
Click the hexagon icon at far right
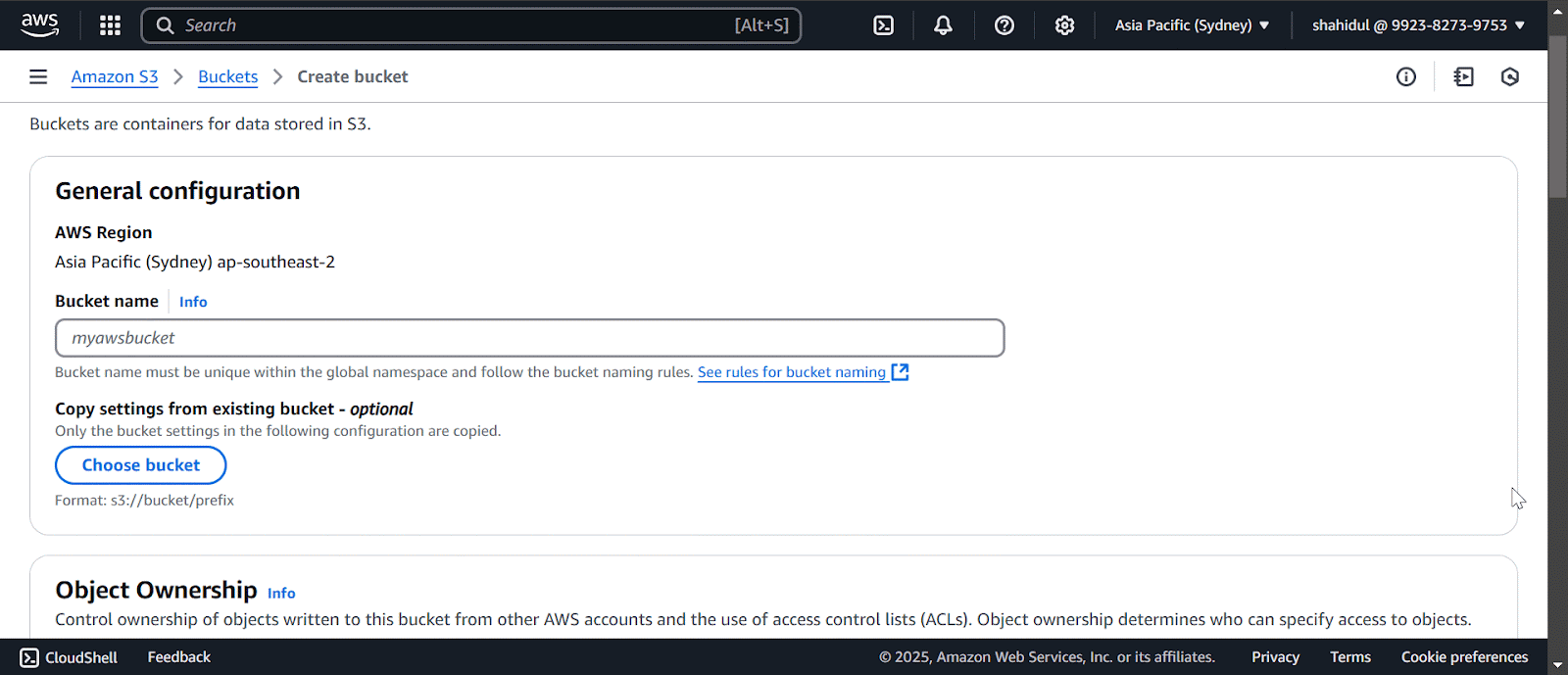point(1510,76)
